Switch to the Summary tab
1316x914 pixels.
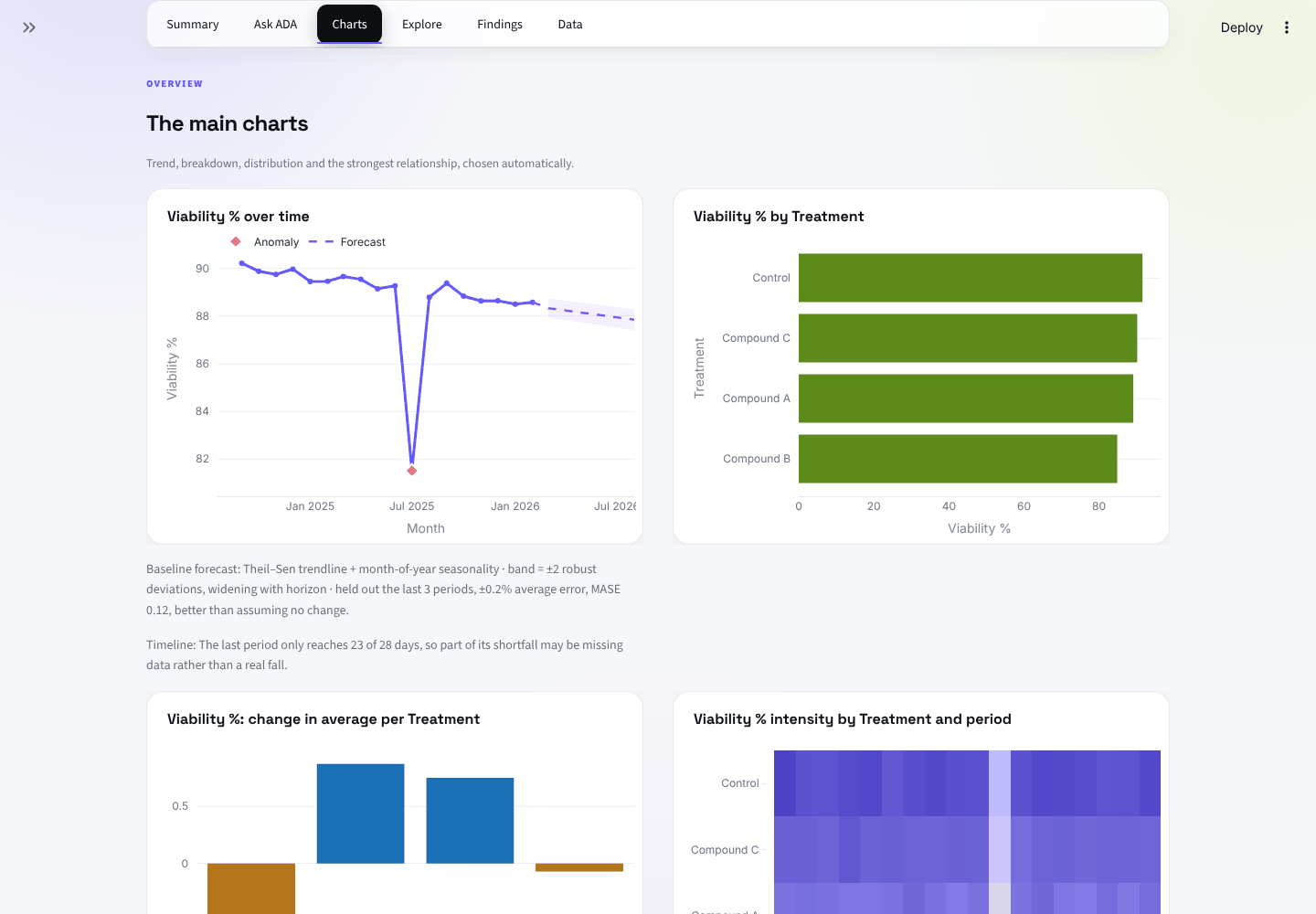(x=192, y=25)
